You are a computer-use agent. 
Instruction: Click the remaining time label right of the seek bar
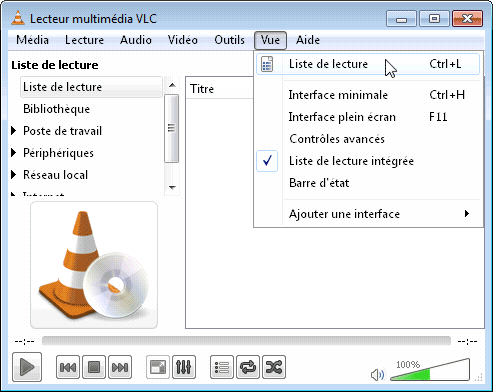467,341
